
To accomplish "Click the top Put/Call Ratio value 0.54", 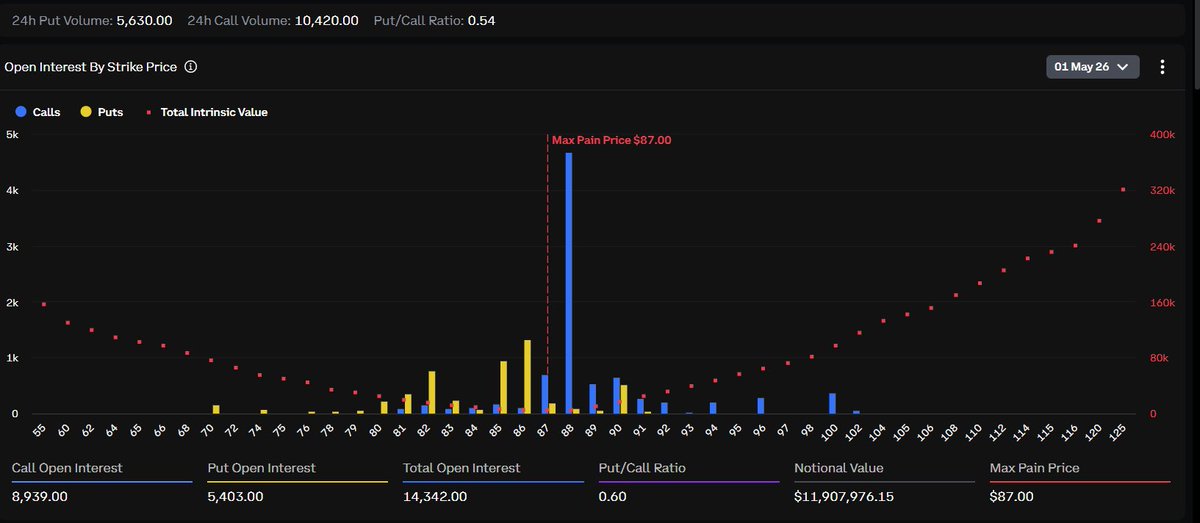I will pos(481,20).
